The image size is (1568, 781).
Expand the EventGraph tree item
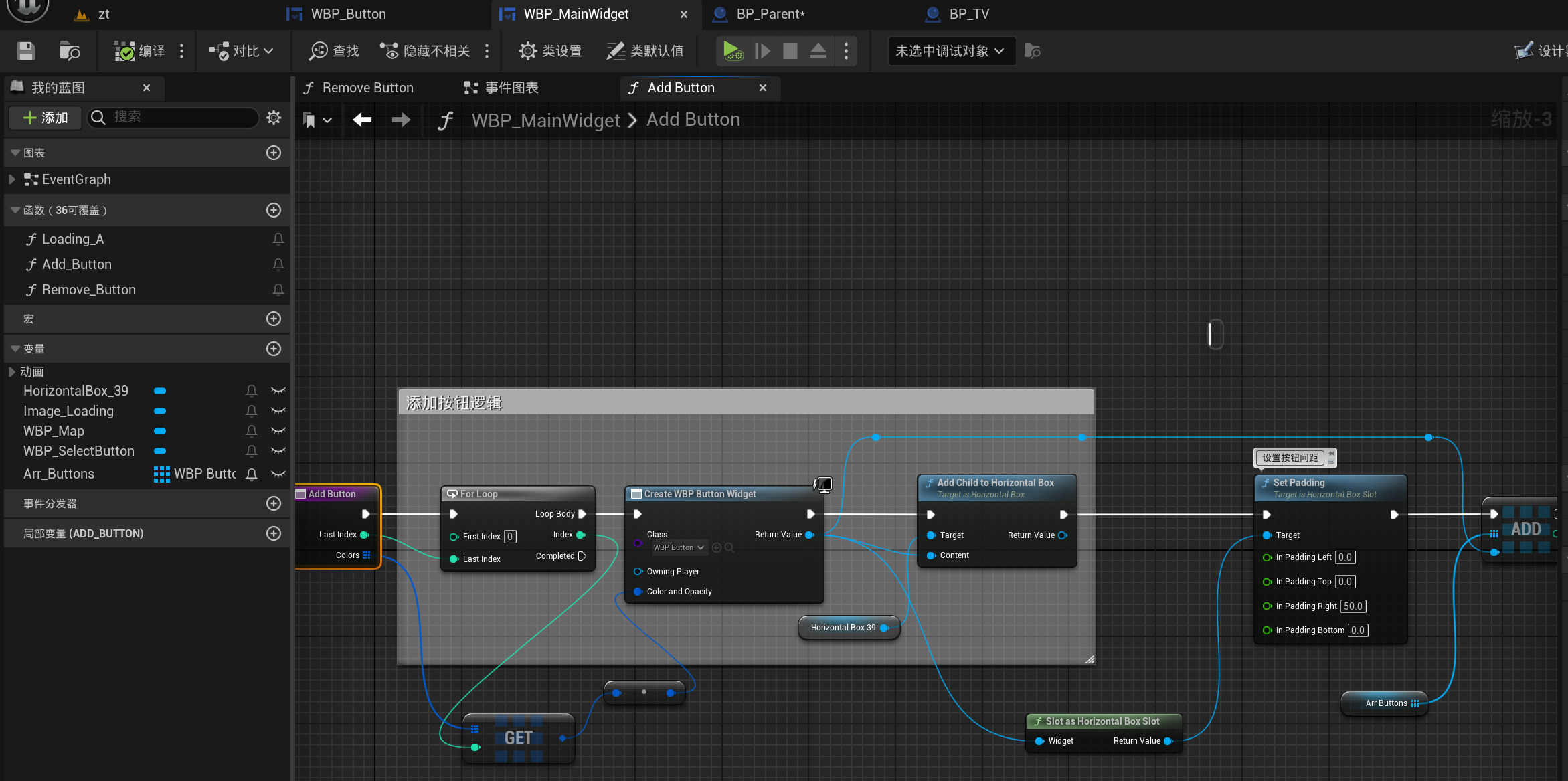11,179
